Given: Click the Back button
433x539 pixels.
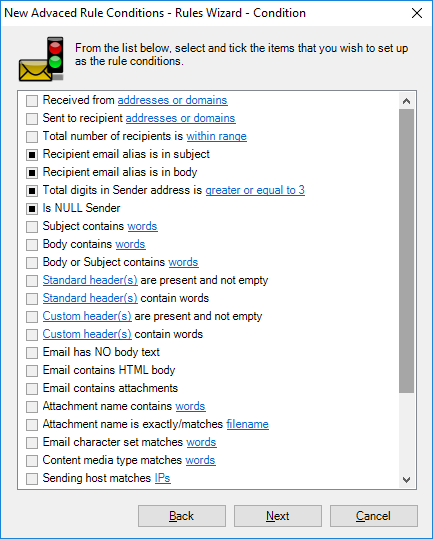Looking at the screenshot, I should 182,516.
